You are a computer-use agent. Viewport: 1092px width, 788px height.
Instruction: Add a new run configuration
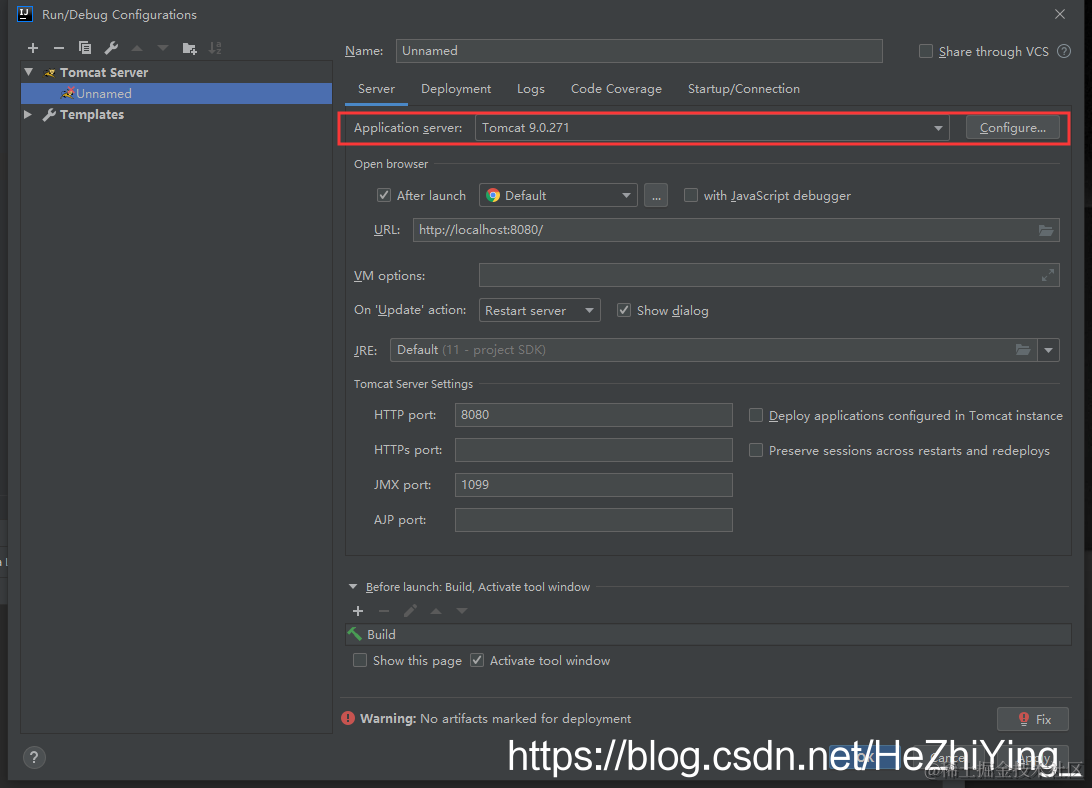33,48
